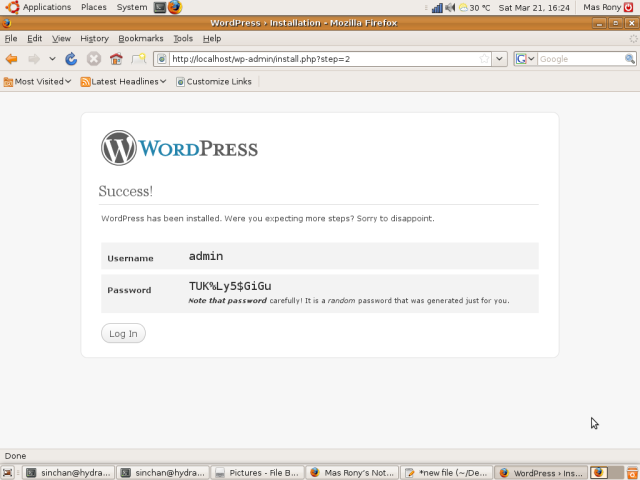Screen dimensions: 640x480
Task: Click the URL address bar
Action: coord(322,59)
